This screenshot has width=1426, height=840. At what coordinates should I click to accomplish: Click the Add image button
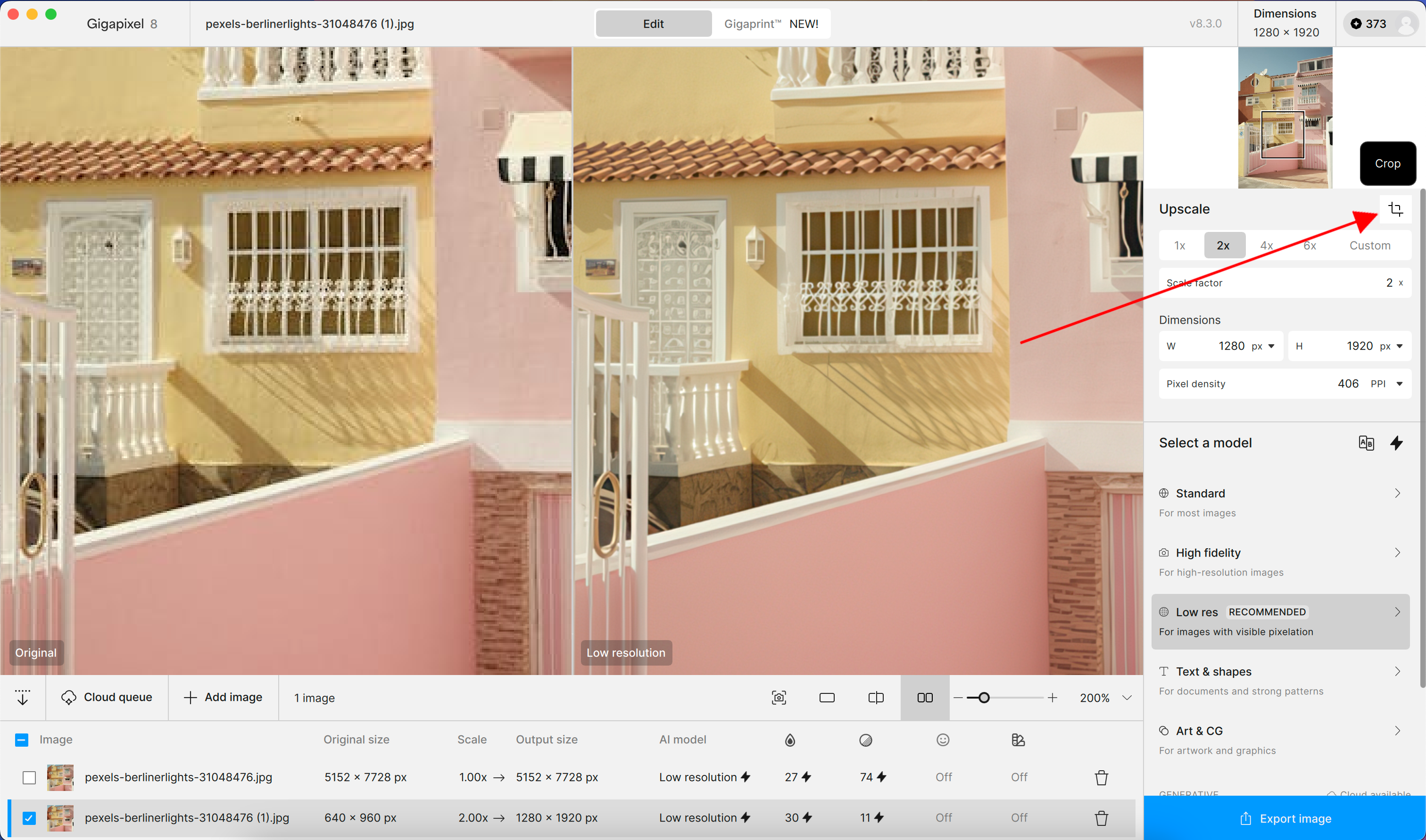click(x=223, y=697)
